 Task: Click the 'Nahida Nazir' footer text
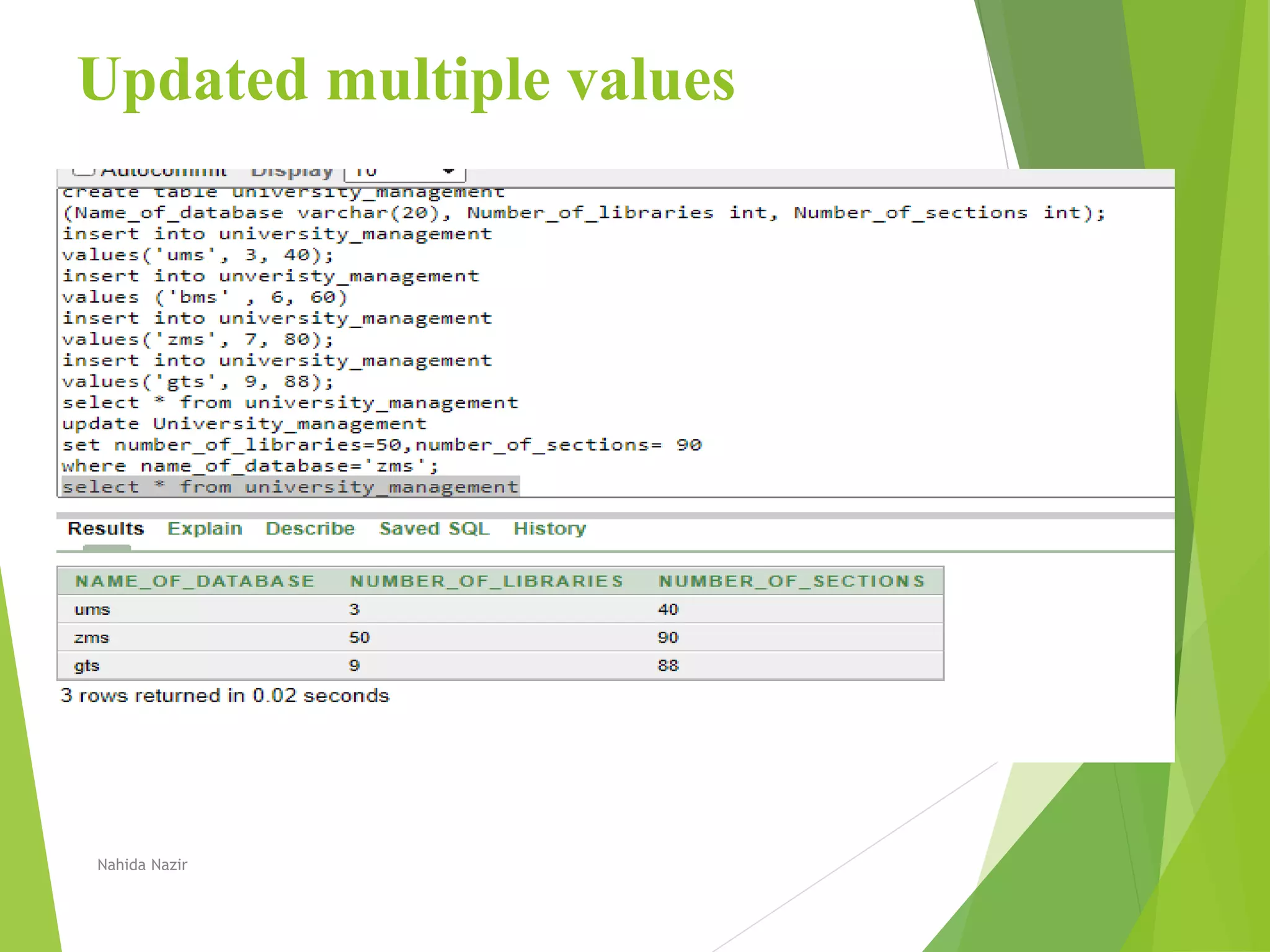142,865
